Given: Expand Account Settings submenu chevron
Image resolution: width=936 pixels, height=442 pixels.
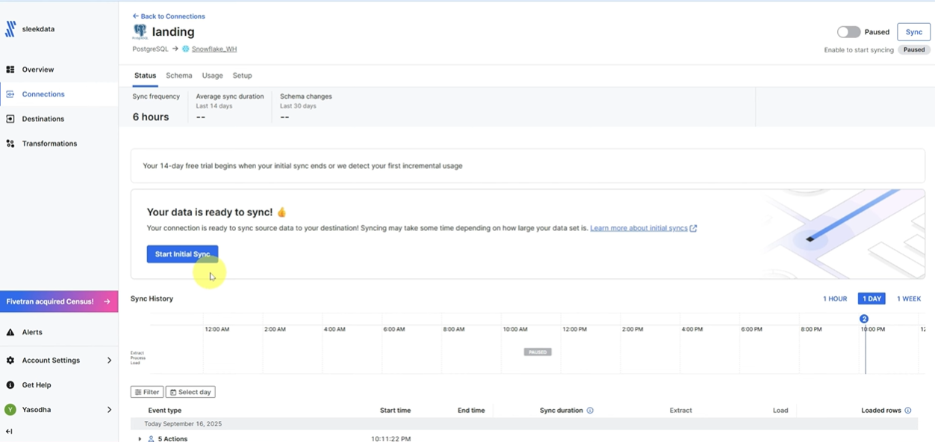Looking at the screenshot, I should pos(109,360).
